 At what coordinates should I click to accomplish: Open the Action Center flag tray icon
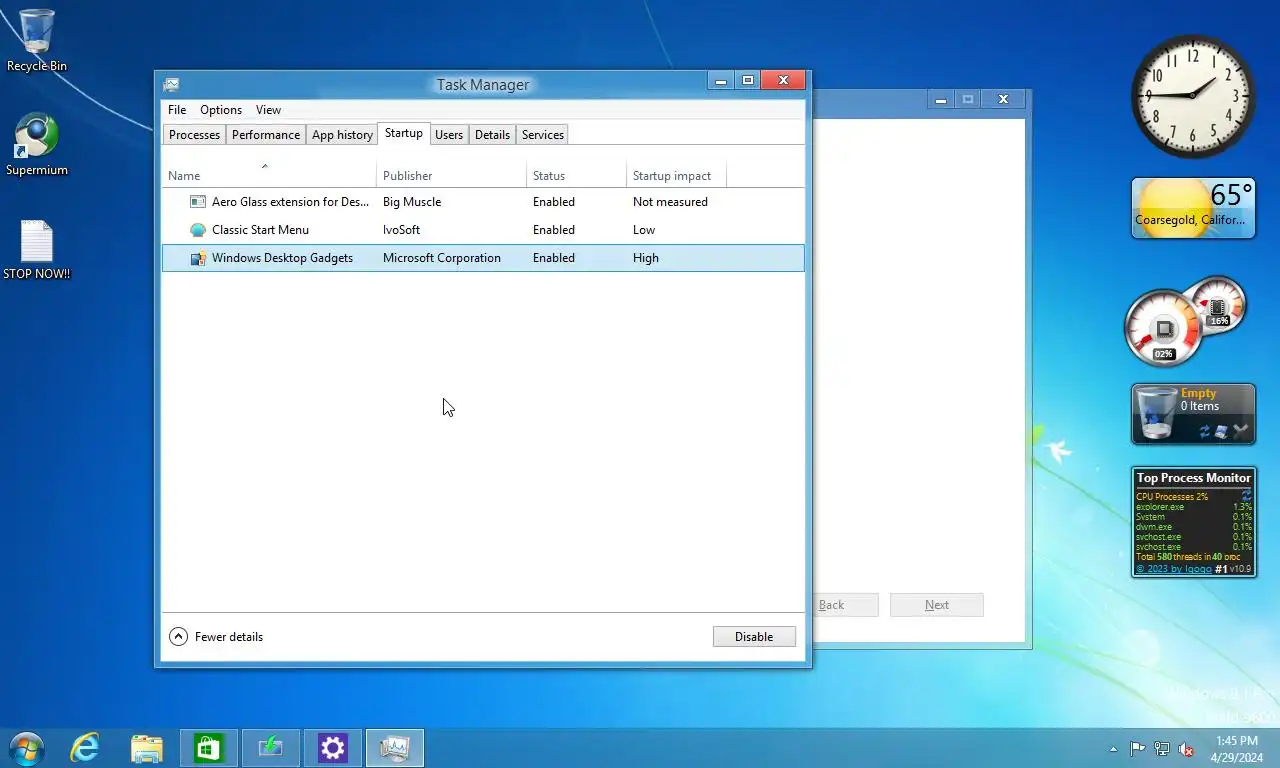pos(1138,749)
